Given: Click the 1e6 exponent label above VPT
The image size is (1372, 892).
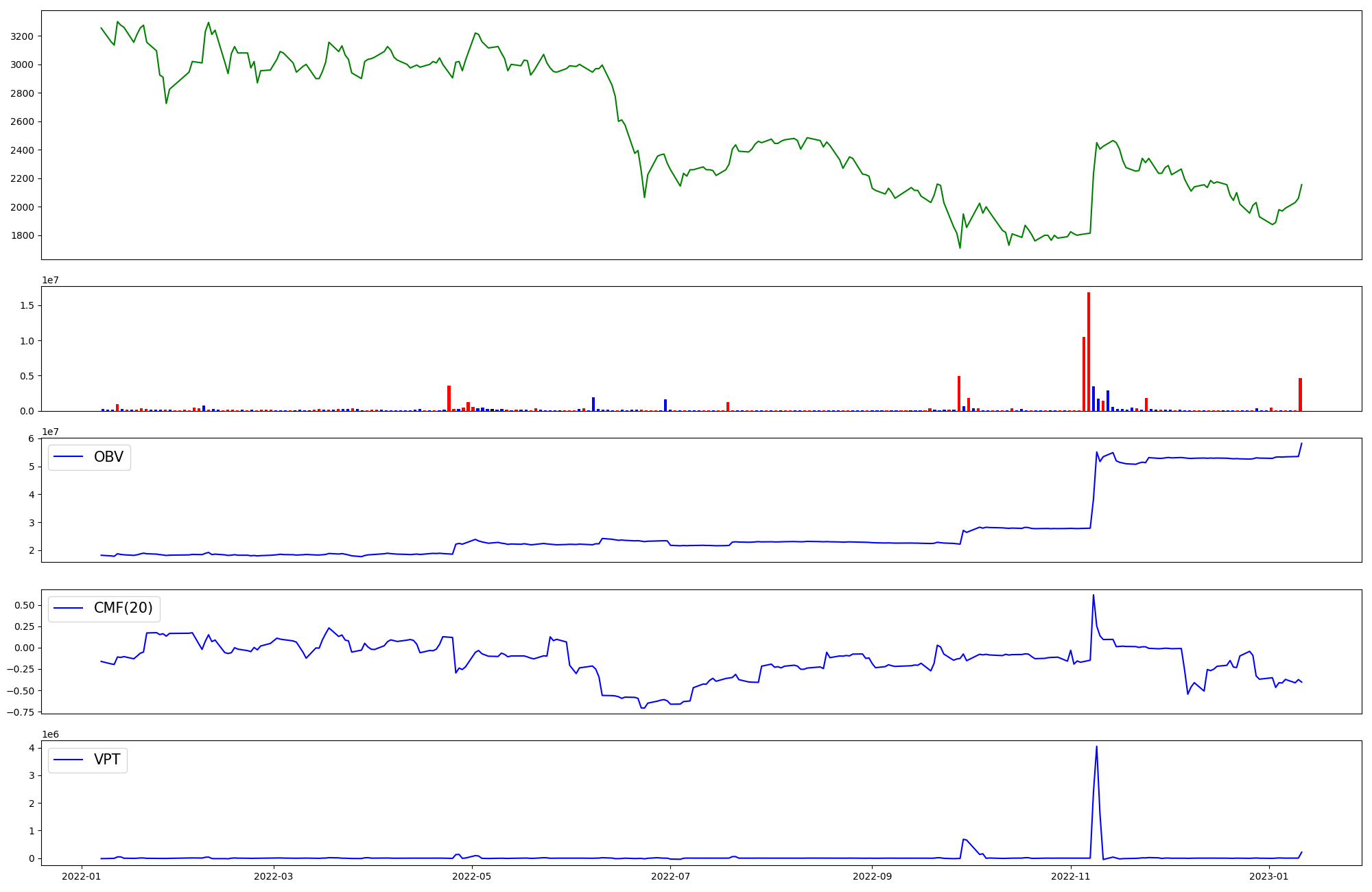Looking at the screenshot, I should (50, 734).
